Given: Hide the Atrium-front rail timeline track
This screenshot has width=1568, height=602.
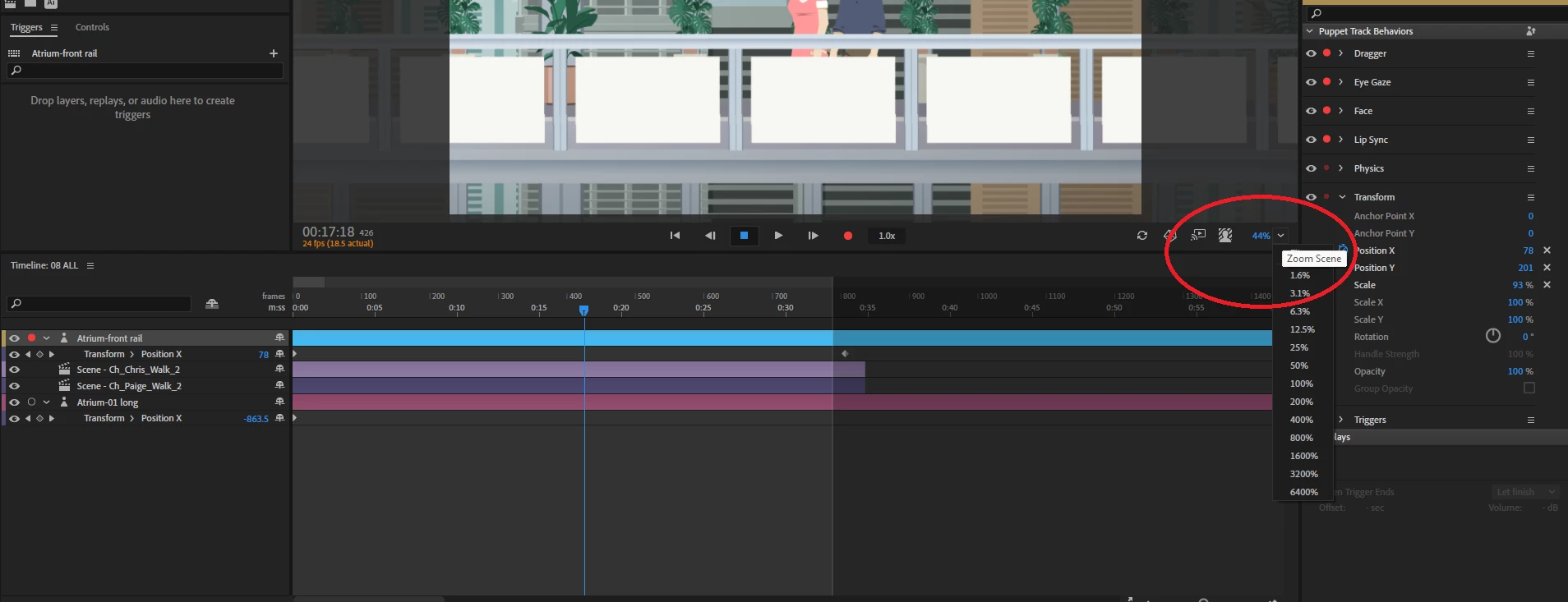Looking at the screenshot, I should point(14,338).
